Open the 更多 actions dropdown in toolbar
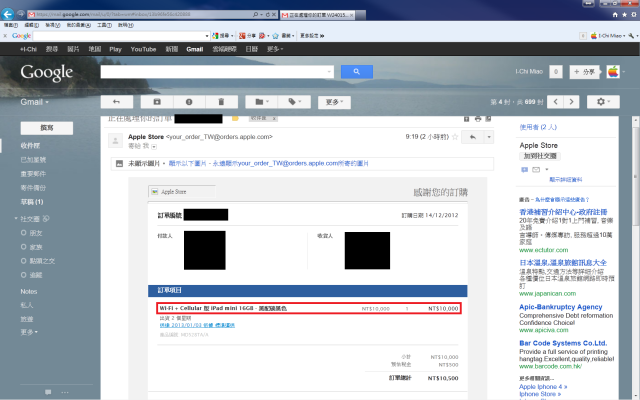640x400 pixels. [334, 102]
